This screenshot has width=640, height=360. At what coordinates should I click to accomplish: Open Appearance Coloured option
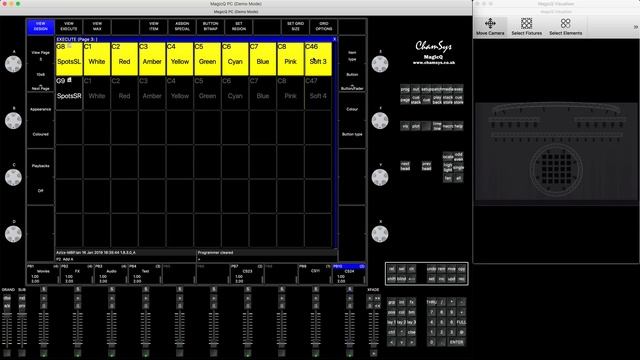pyautogui.click(x=40, y=121)
